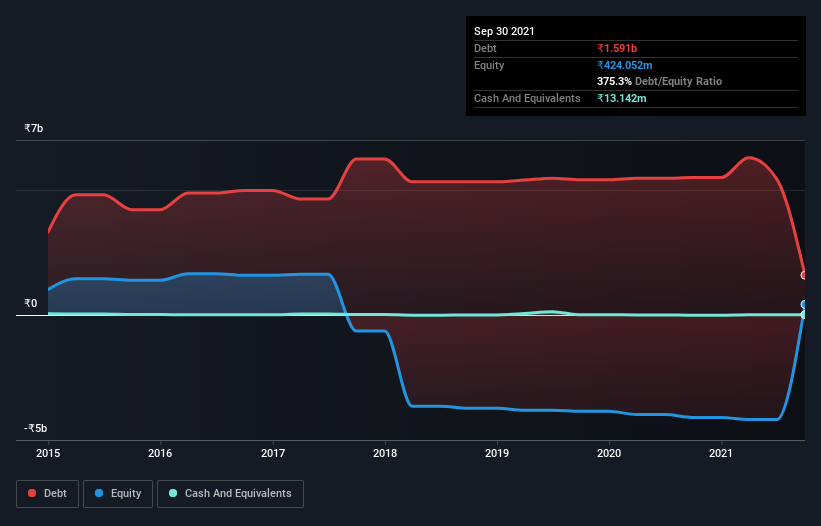Select the 2017 label on the x-axis
This screenshot has height=526, width=821.
pos(273,453)
